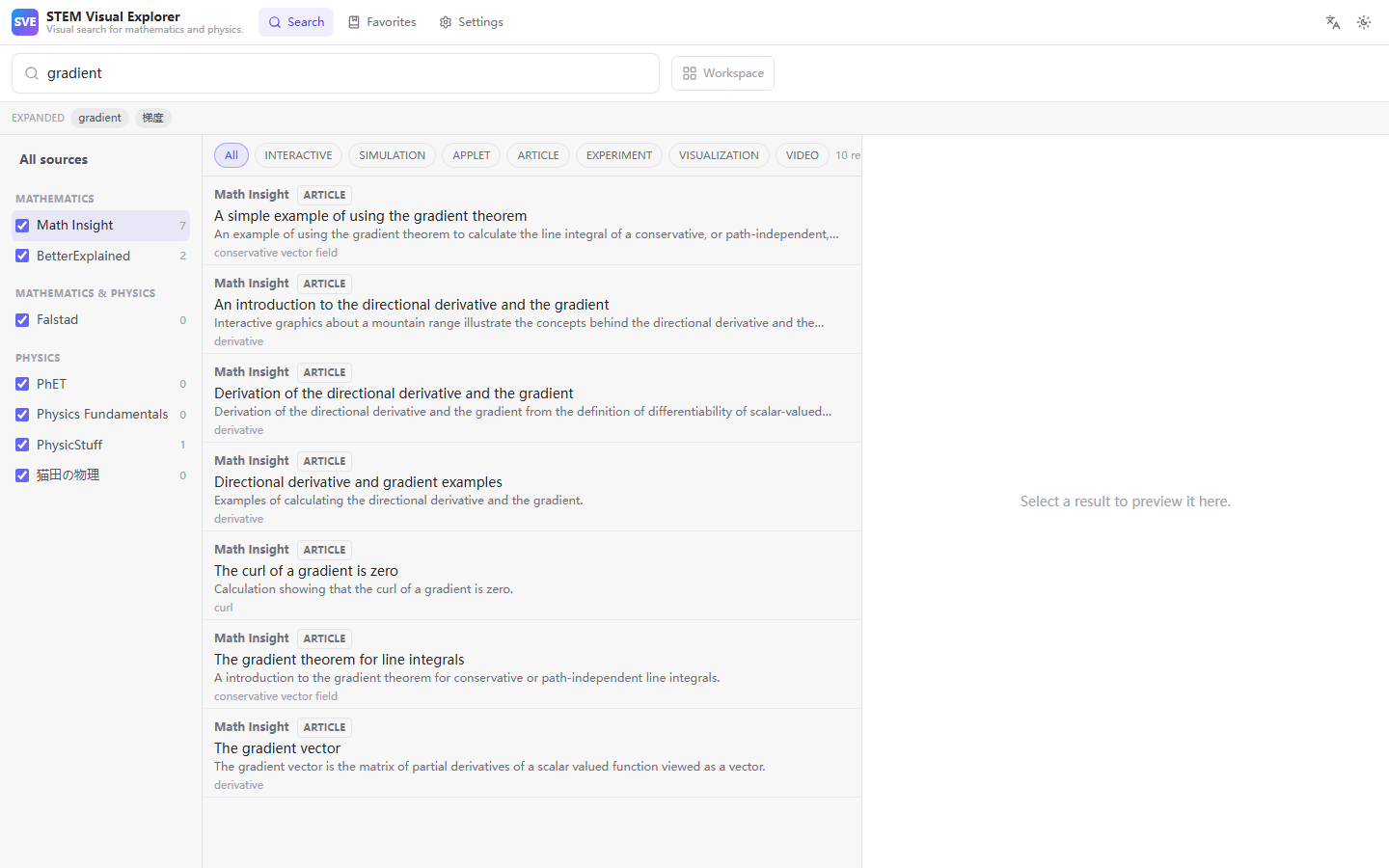
Task: Open the Workspace button
Action: click(x=722, y=73)
